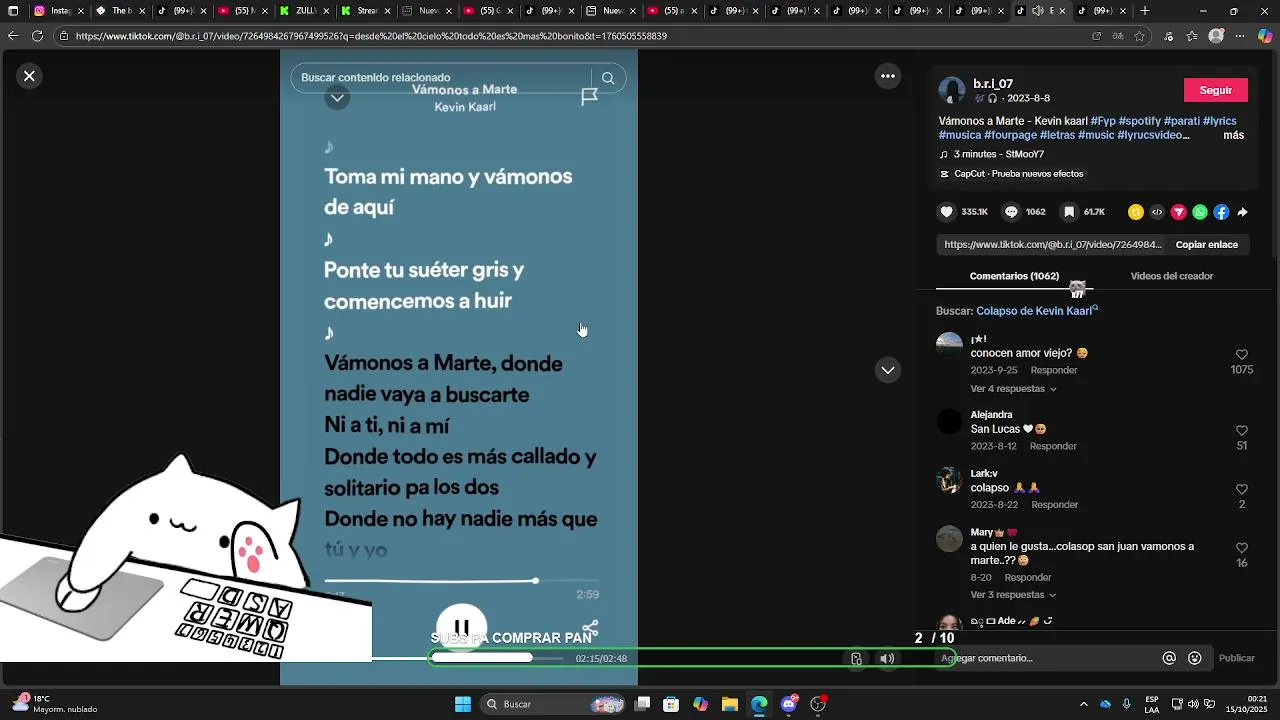Select Comentarios (1062) tab

click(x=1014, y=276)
